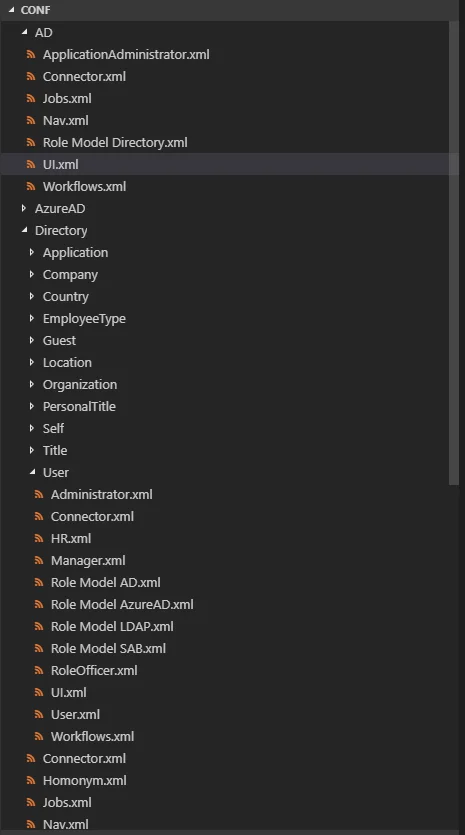Viewport: 465px width, 835px height.
Task: Expand the EmployeeType folder arrow
Action: [31, 318]
